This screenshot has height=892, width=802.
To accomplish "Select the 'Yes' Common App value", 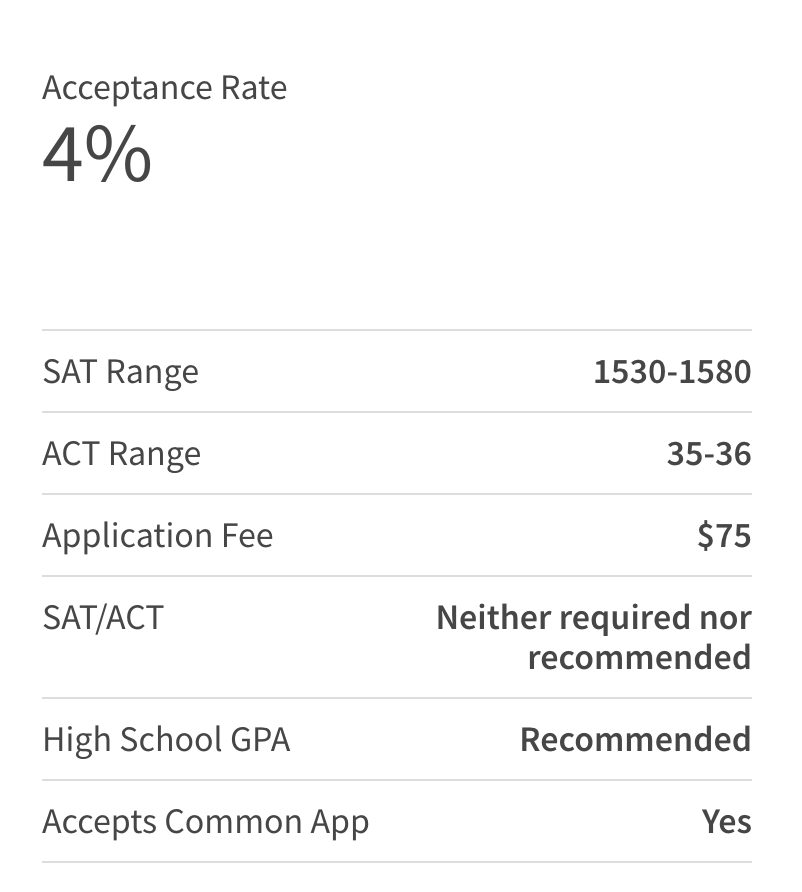I will coord(726,821).
